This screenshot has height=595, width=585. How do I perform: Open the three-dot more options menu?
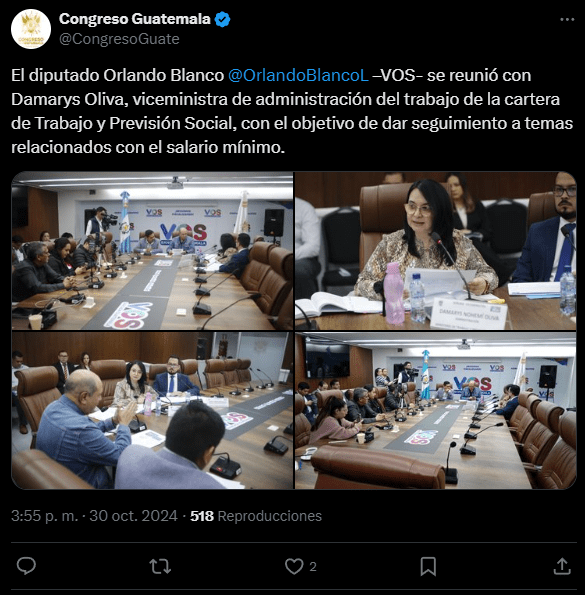[567, 19]
